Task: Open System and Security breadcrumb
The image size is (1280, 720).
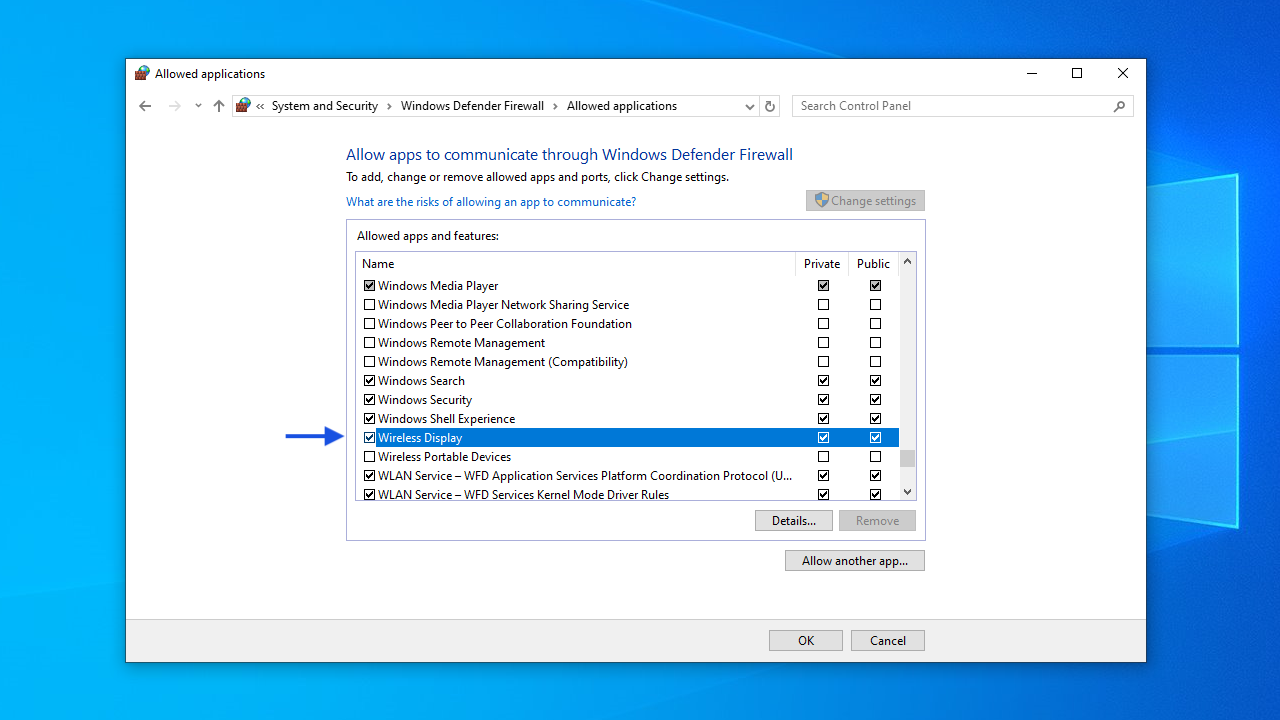Action: [x=325, y=106]
